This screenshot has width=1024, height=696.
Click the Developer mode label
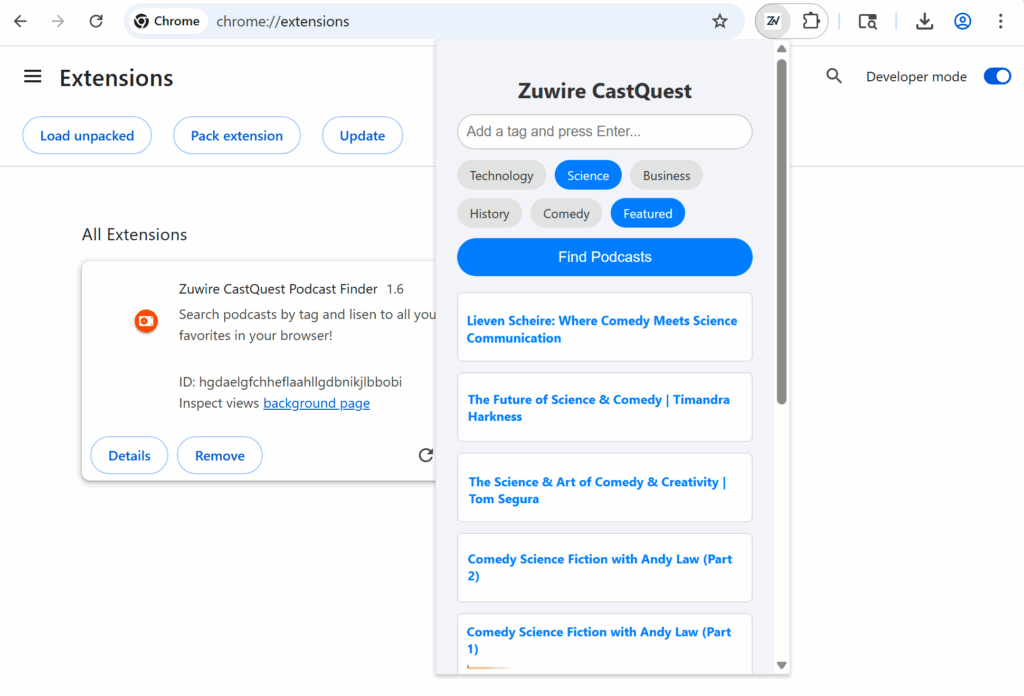click(916, 76)
